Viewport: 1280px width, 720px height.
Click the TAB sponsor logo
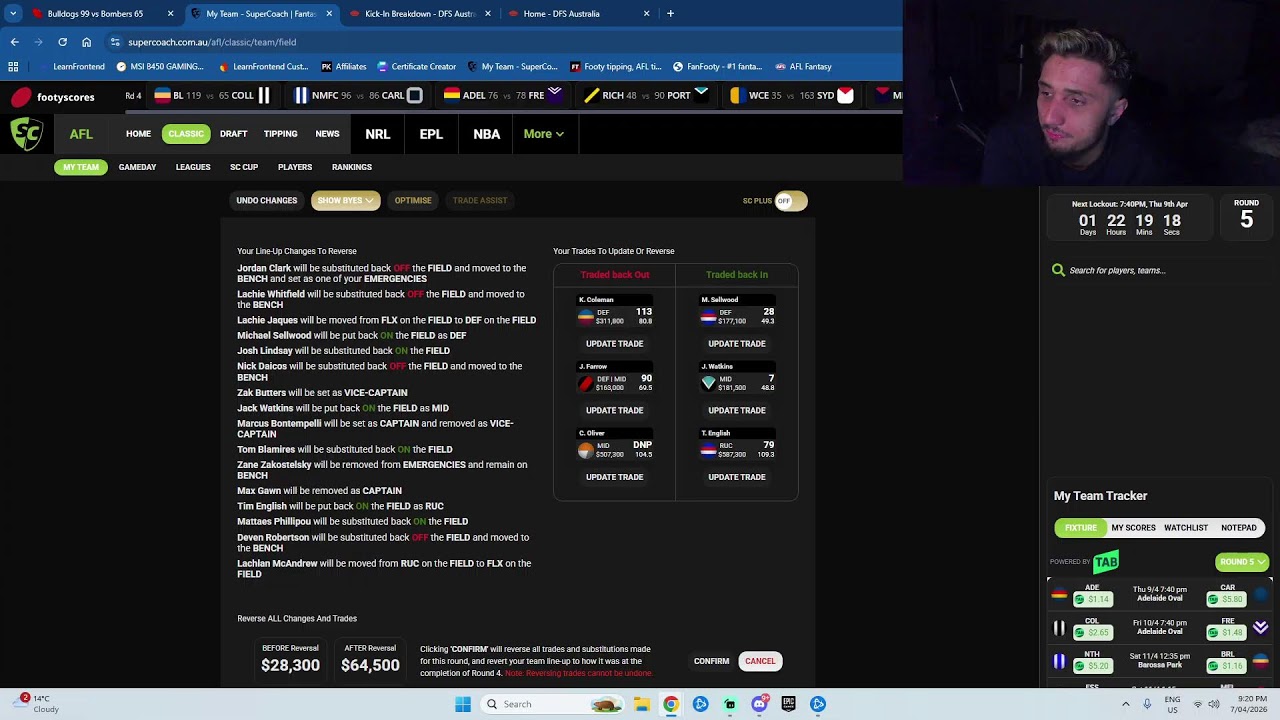(1106, 562)
